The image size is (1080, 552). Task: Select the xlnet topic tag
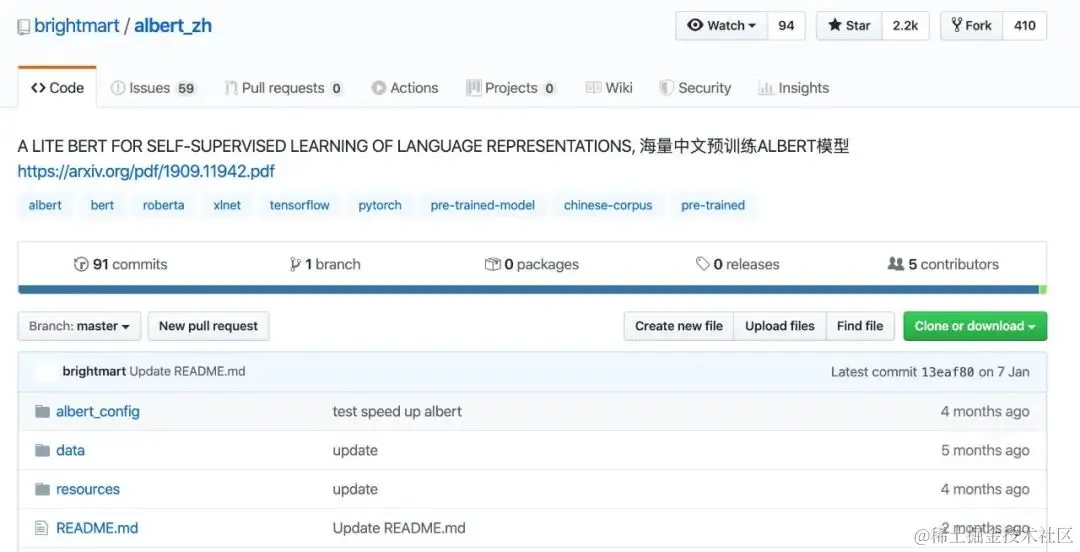coord(227,205)
